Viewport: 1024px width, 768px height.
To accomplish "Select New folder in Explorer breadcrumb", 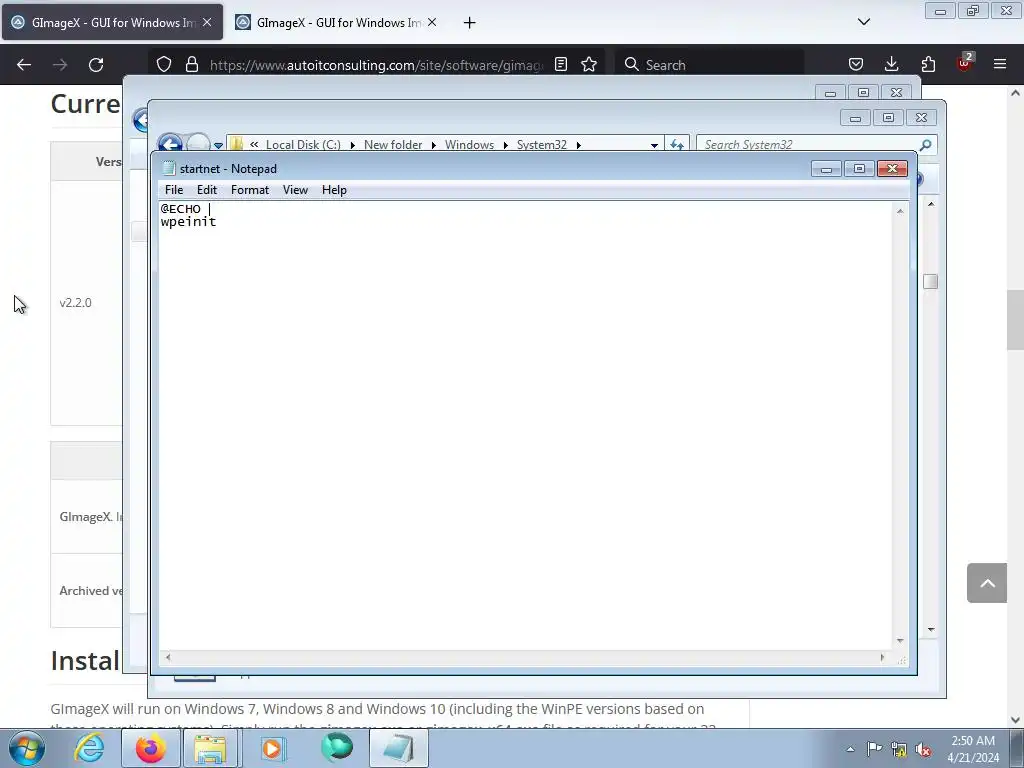I will tap(392, 145).
